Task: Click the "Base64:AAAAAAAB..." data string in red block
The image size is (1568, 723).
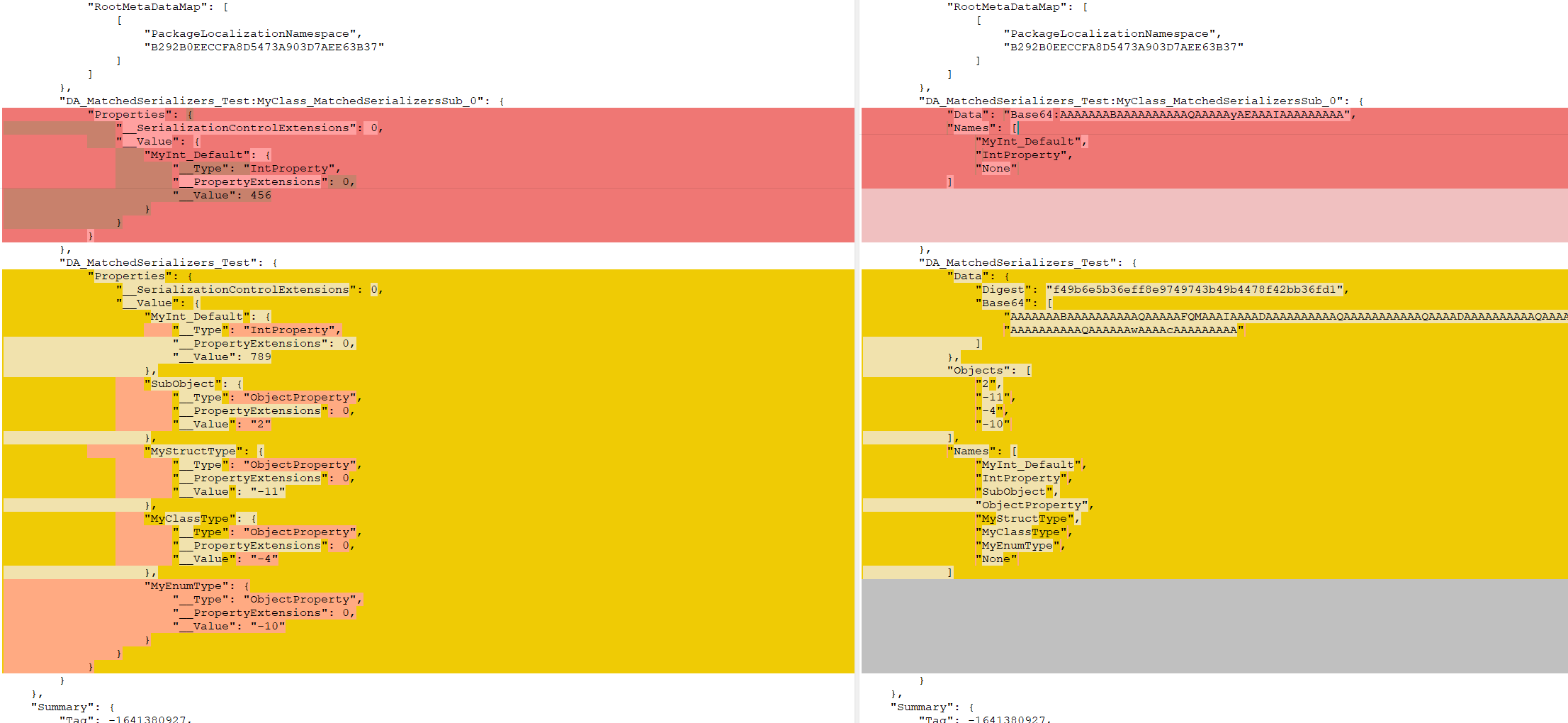Action: coord(1176,115)
